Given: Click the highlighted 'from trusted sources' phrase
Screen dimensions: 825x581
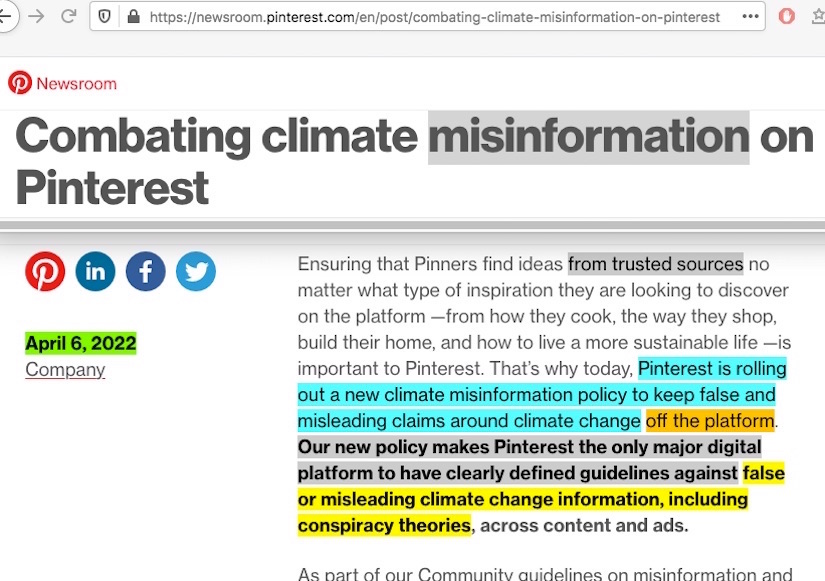Looking at the screenshot, I should click(x=656, y=264).
